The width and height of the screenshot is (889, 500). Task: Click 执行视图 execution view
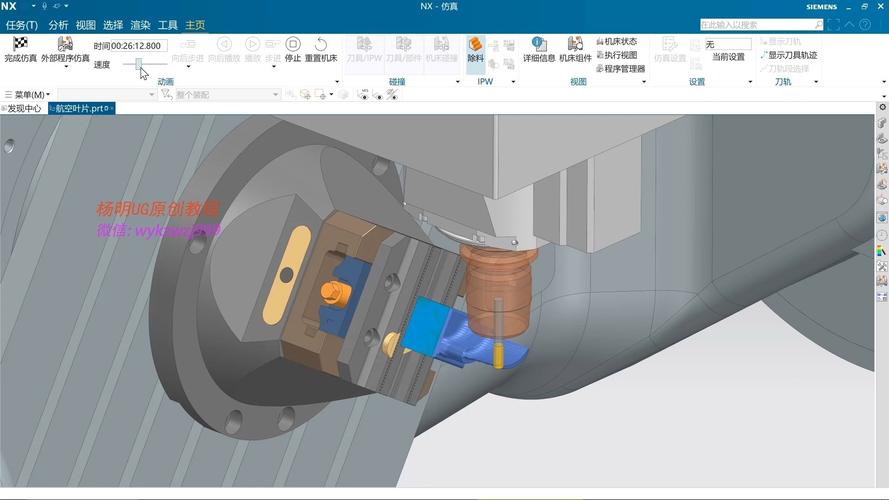616,55
